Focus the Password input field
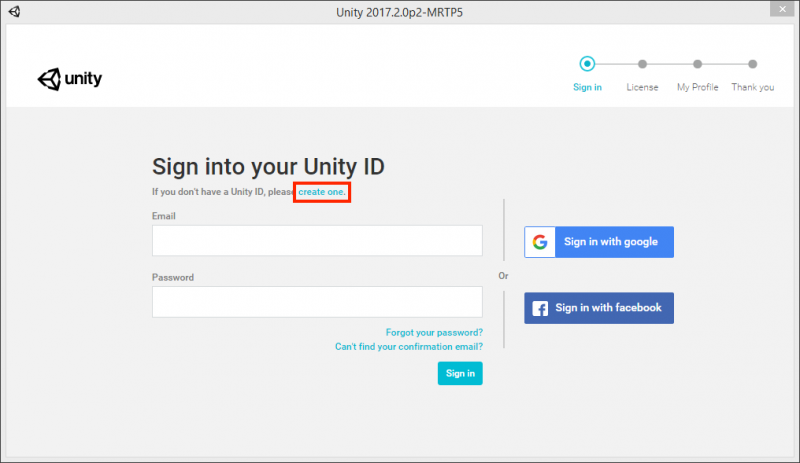This screenshot has width=800, height=463. [317, 302]
